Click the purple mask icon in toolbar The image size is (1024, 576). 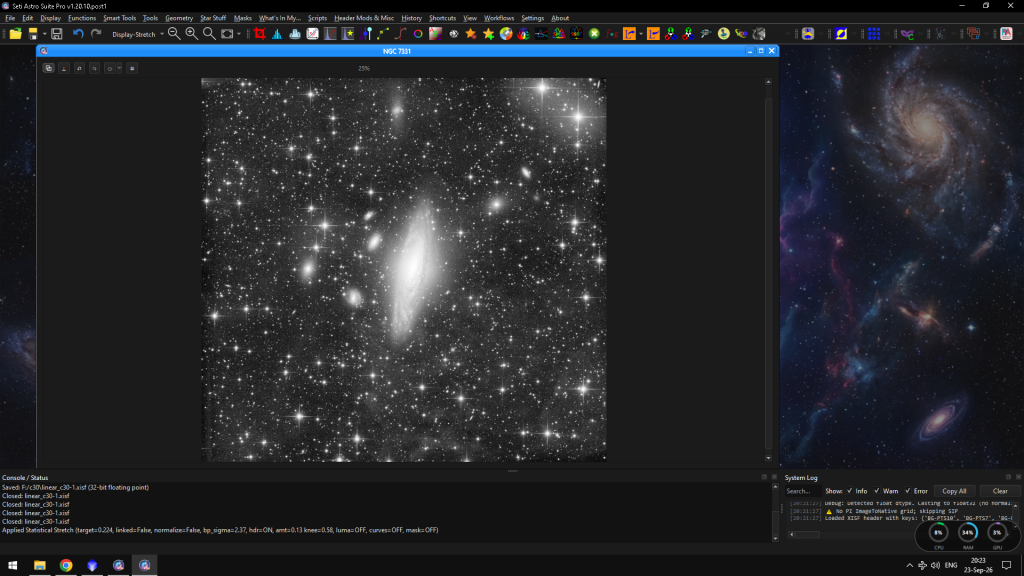tap(907, 34)
